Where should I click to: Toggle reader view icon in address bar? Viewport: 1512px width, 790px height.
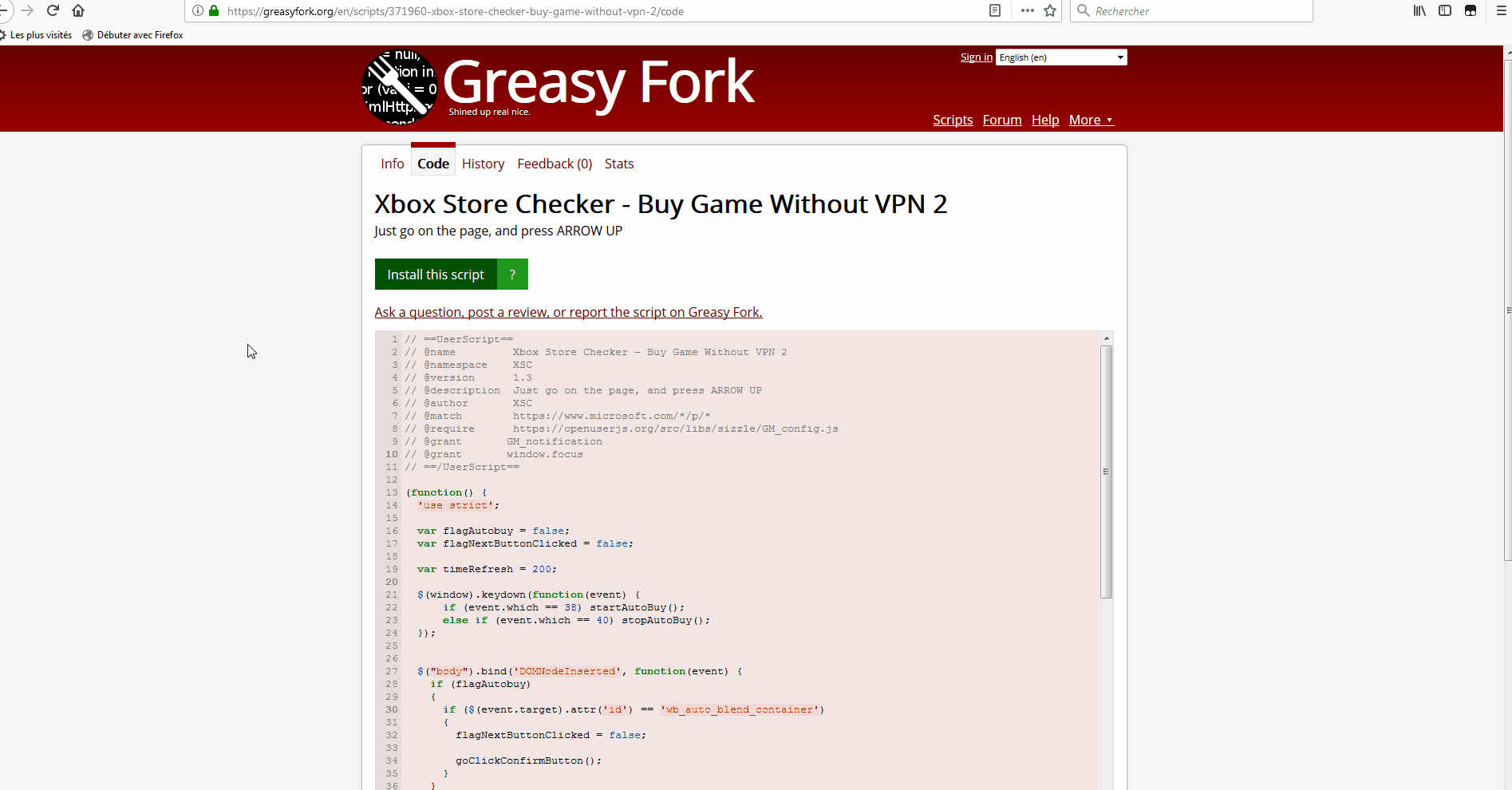(995, 10)
